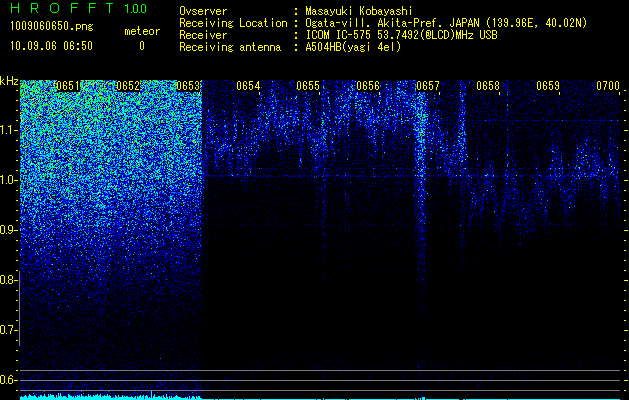This screenshot has width=629, height=400.
Task: Click the 0700 time marker
Action: pos(608,86)
